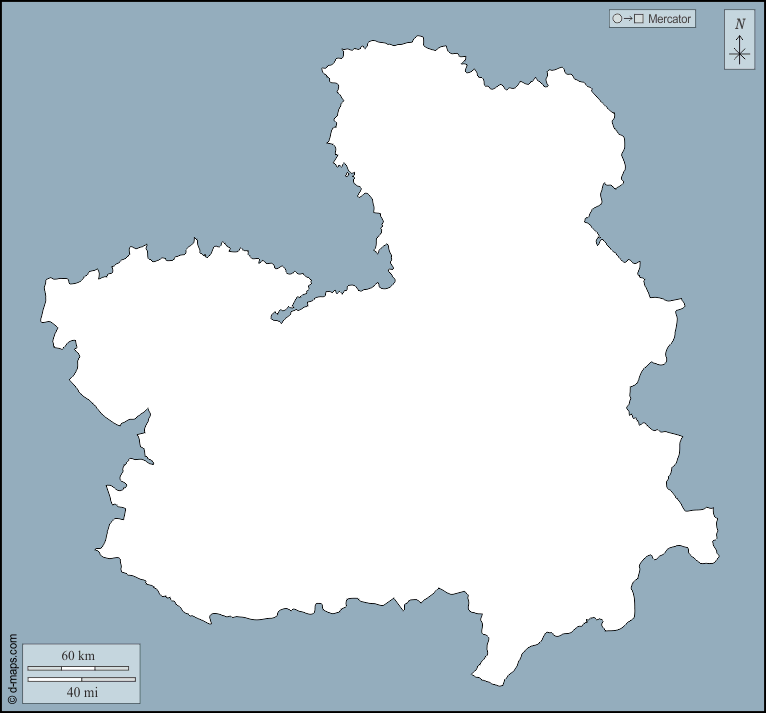Image resolution: width=766 pixels, height=713 pixels.
Task: Click the 40 mi scale label
Action: click(x=82, y=692)
